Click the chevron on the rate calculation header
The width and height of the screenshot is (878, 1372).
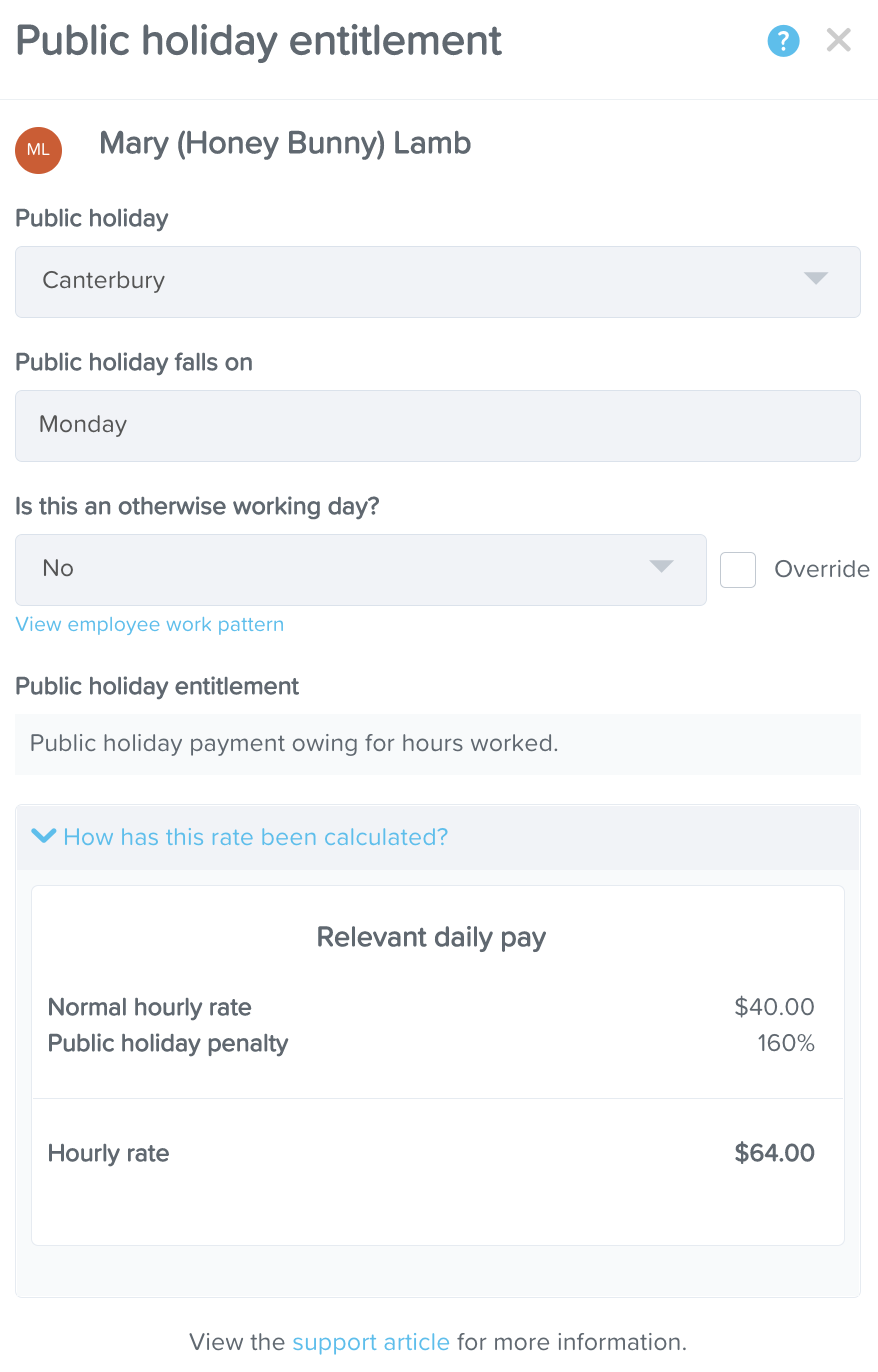coord(44,836)
